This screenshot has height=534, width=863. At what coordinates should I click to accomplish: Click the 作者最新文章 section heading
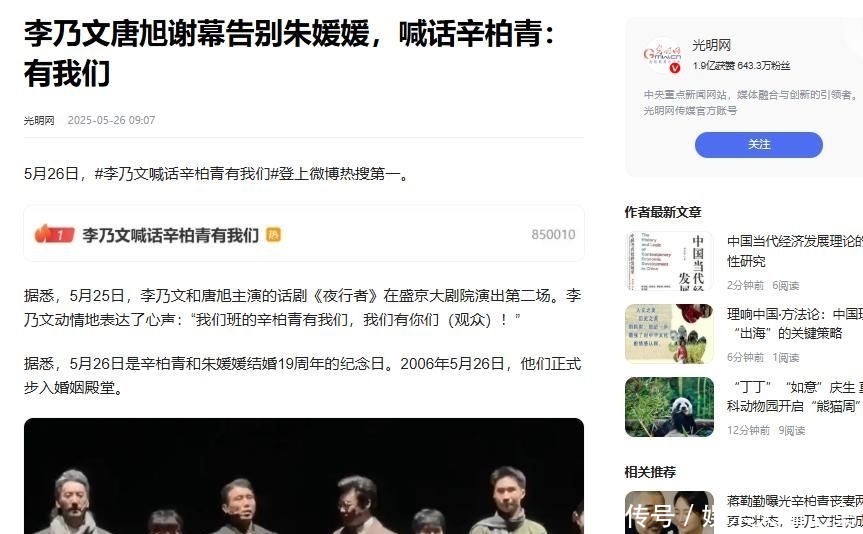663,212
